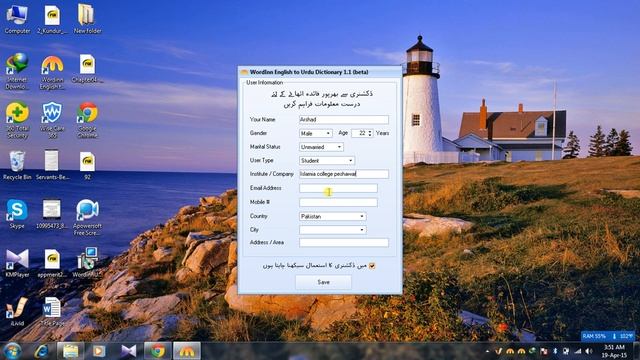
Task: Switch to Chrome on the taskbar
Action: point(158,351)
